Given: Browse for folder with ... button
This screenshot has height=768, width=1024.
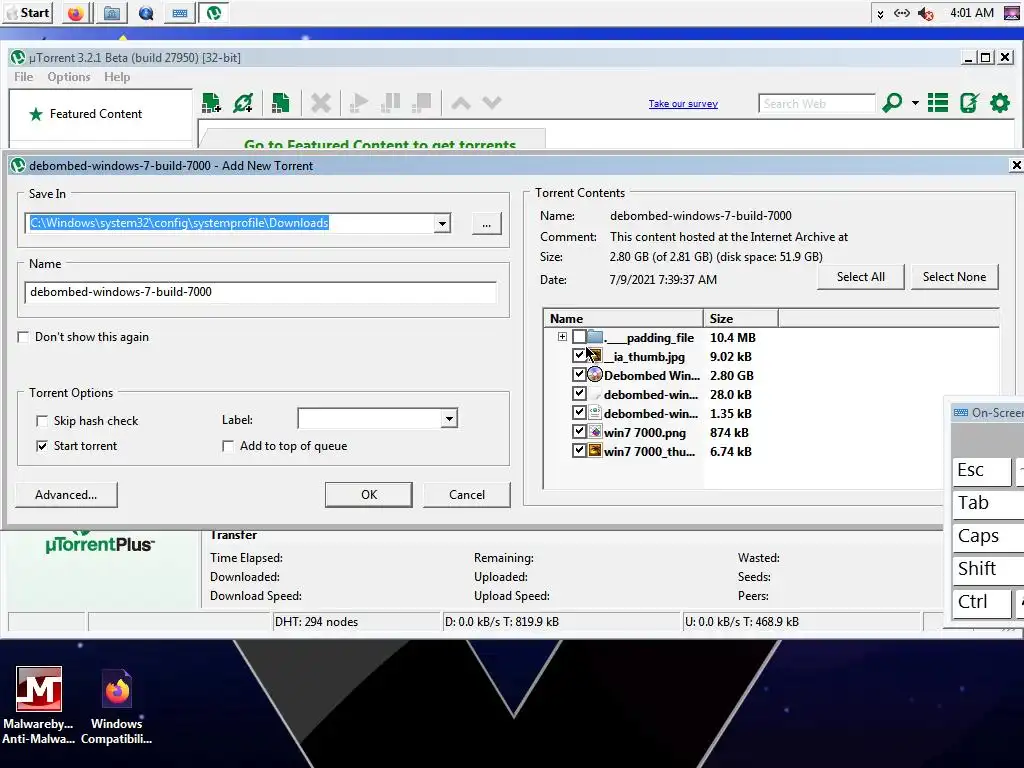Looking at the screenshot, I should (x=487, y=224).
